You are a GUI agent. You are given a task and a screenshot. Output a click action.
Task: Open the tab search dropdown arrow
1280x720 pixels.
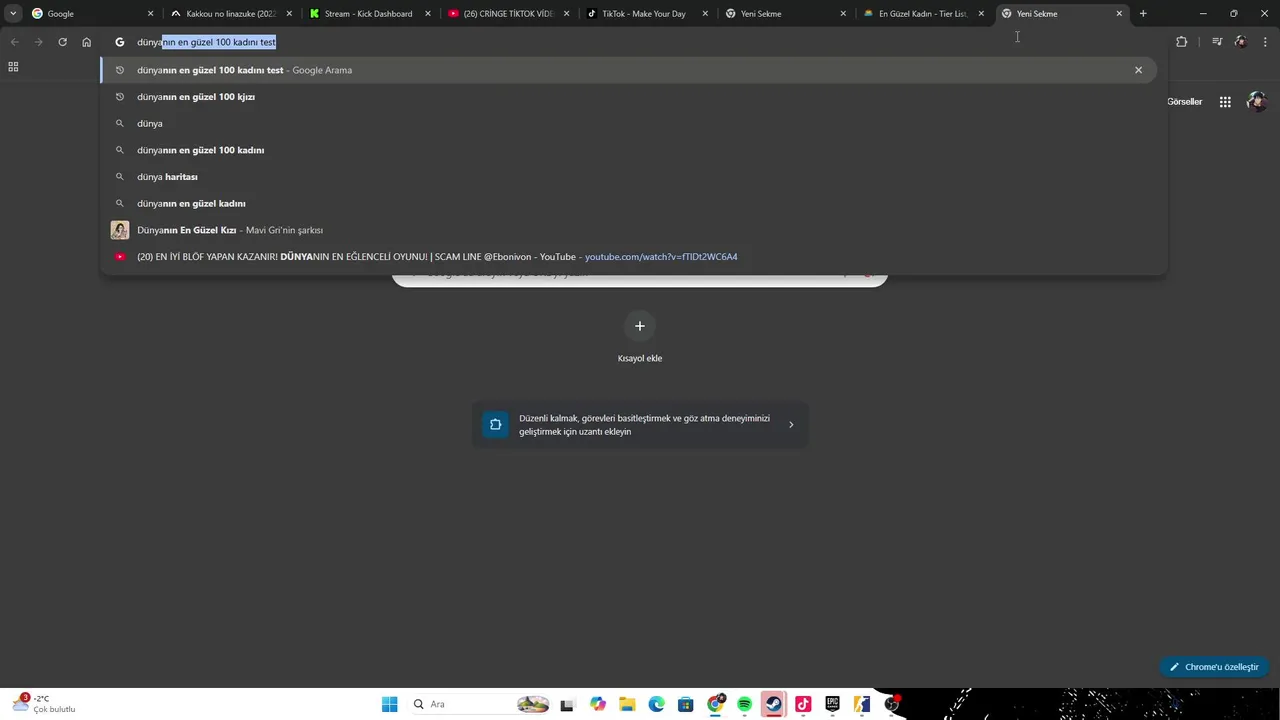13,14
